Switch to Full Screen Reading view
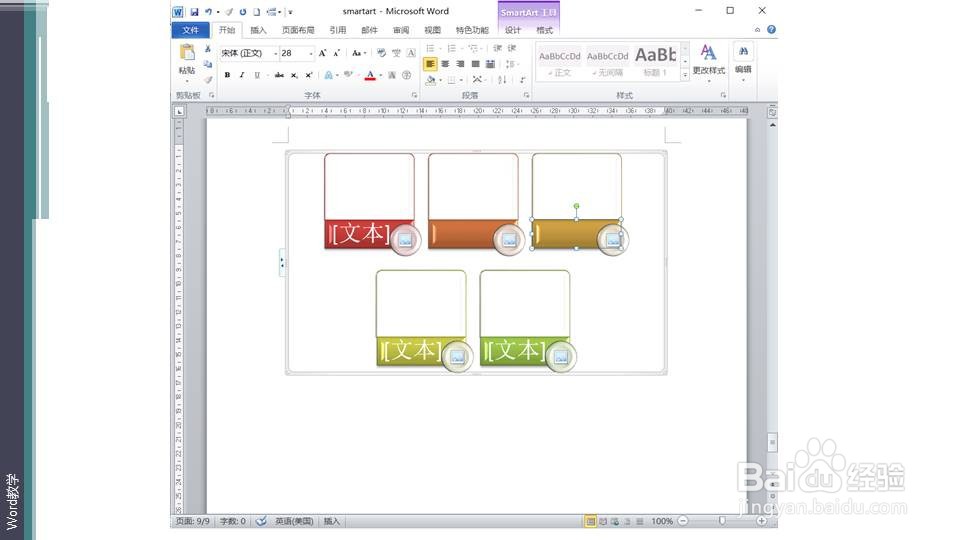The height and width of the screenshot is (540, 960). (603, 521)
